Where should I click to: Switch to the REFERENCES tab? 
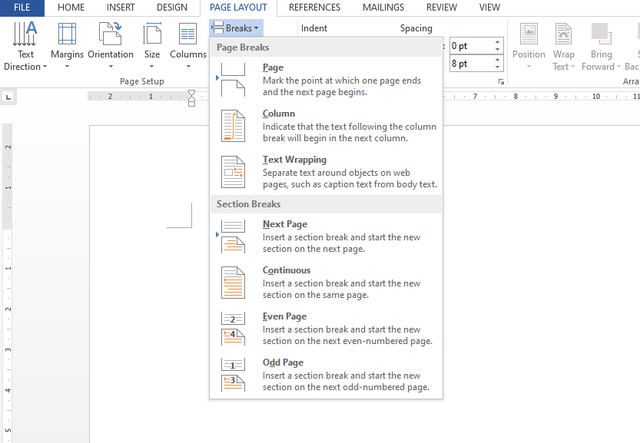(x=314, y=7)
